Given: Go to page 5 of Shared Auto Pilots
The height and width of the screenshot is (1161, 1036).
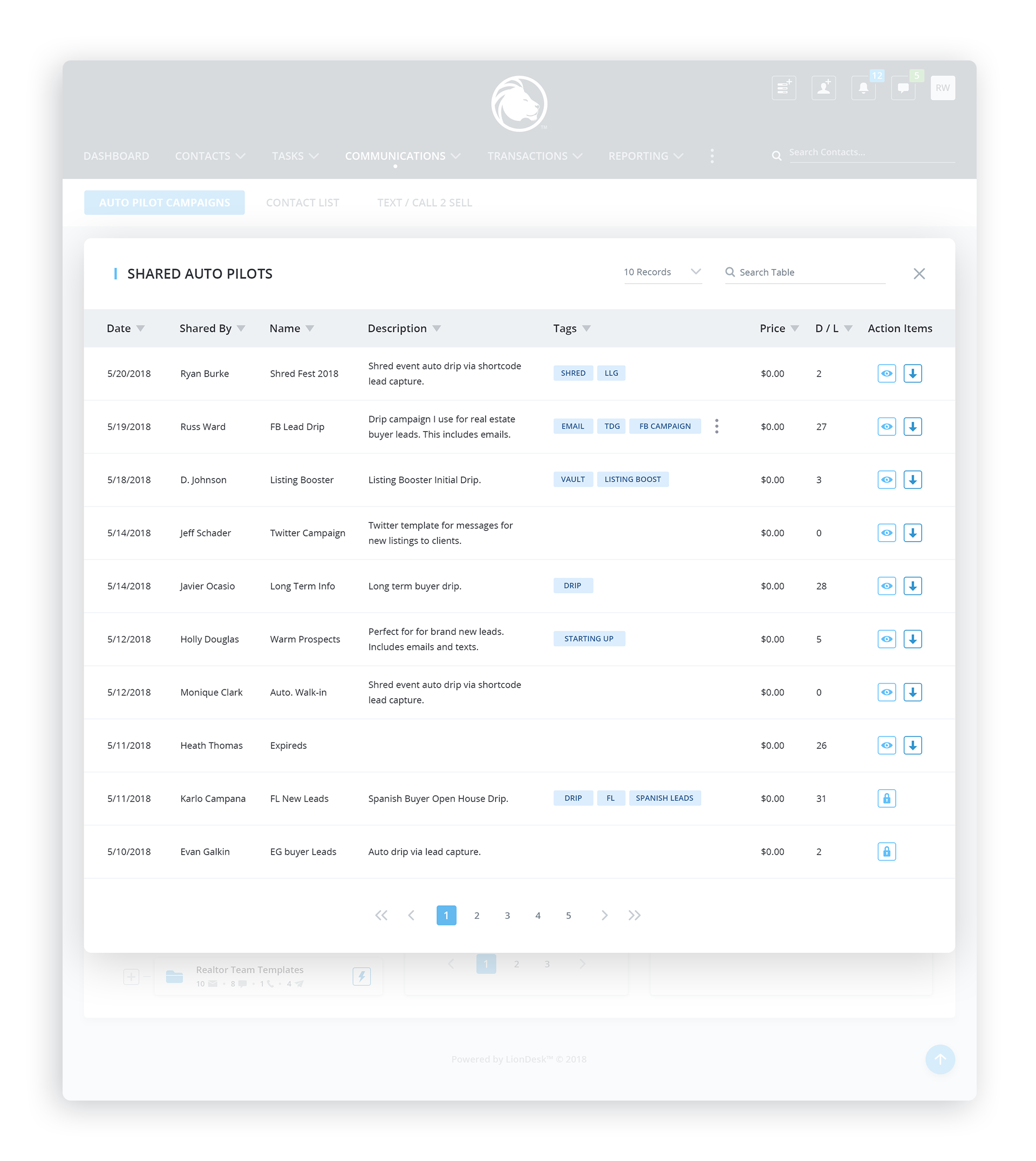Looking at the screenshot, I should point(568,915).
